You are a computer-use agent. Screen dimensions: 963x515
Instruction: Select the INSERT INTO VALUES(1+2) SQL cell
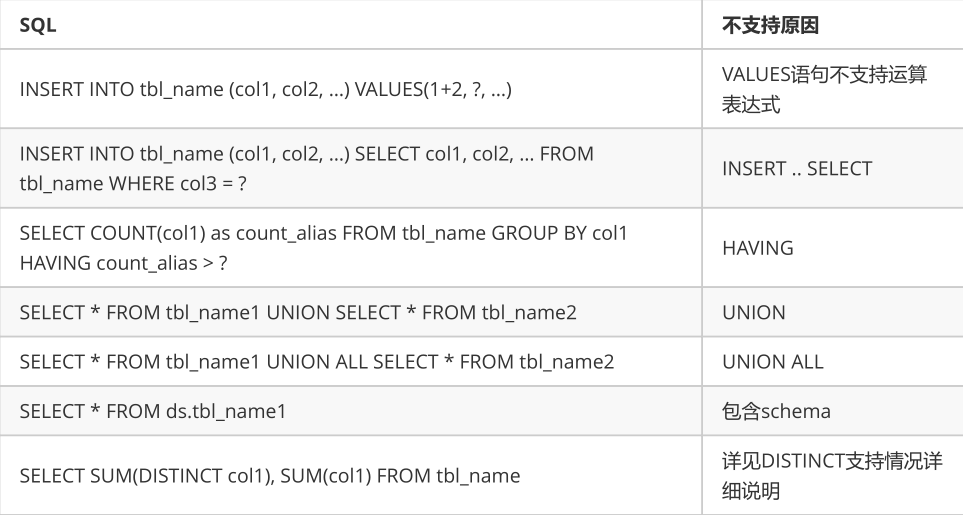[351, 89]
